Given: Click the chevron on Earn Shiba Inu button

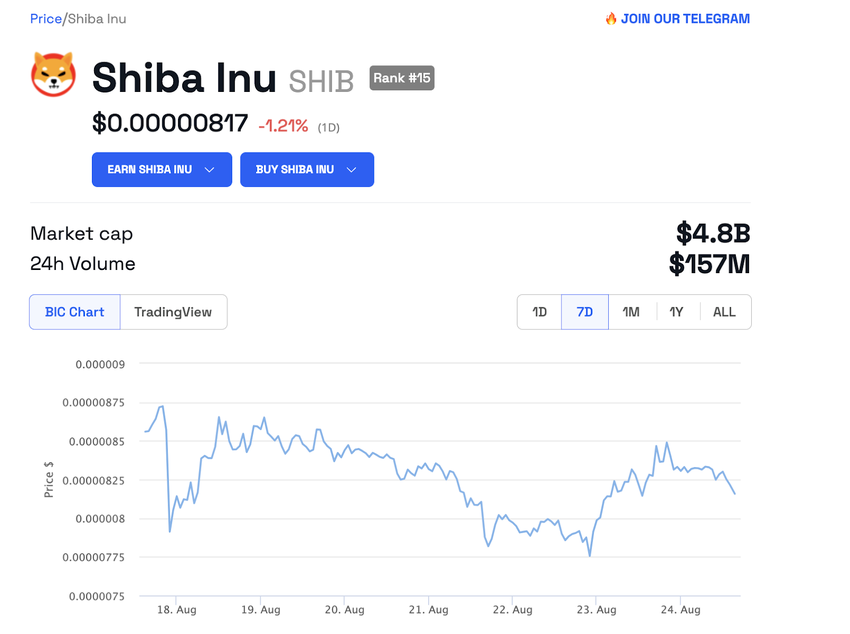Looking at the screenshot, I should point(210,170).
